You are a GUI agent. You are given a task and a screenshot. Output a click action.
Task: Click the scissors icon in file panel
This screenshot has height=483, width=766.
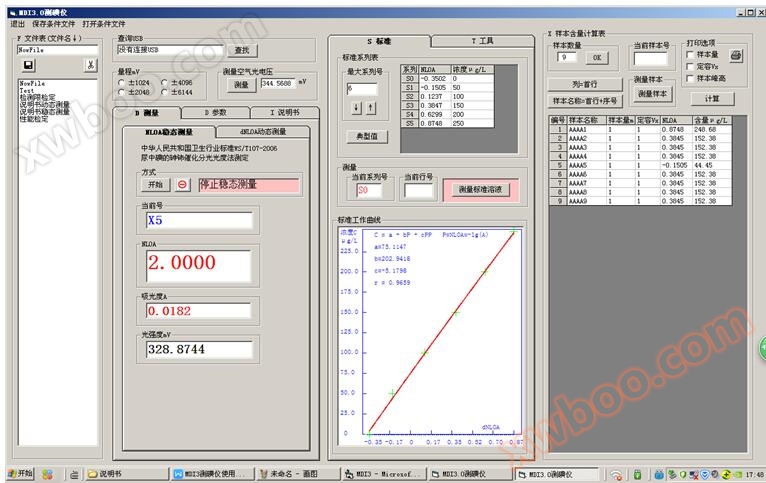coord(90,66)
